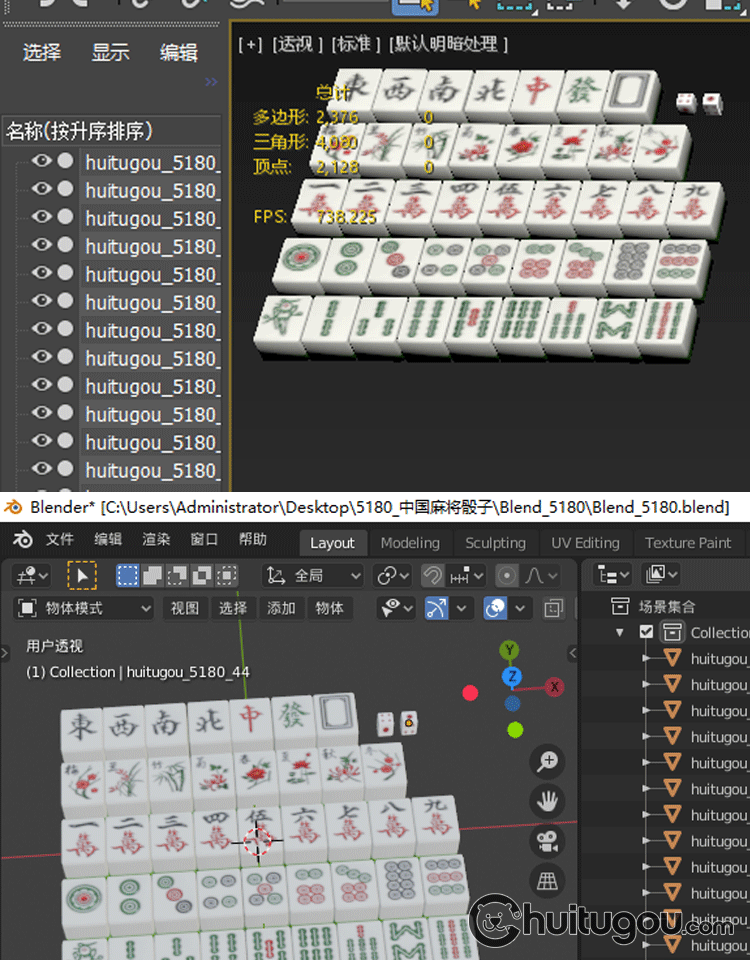Switch to the Modeling workspace tab
The image size is (750, 960).
coord(410,542)
